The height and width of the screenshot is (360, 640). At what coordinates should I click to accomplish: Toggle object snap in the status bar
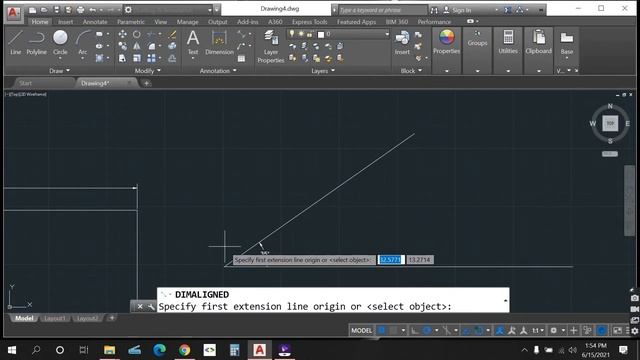coord(478,330)
